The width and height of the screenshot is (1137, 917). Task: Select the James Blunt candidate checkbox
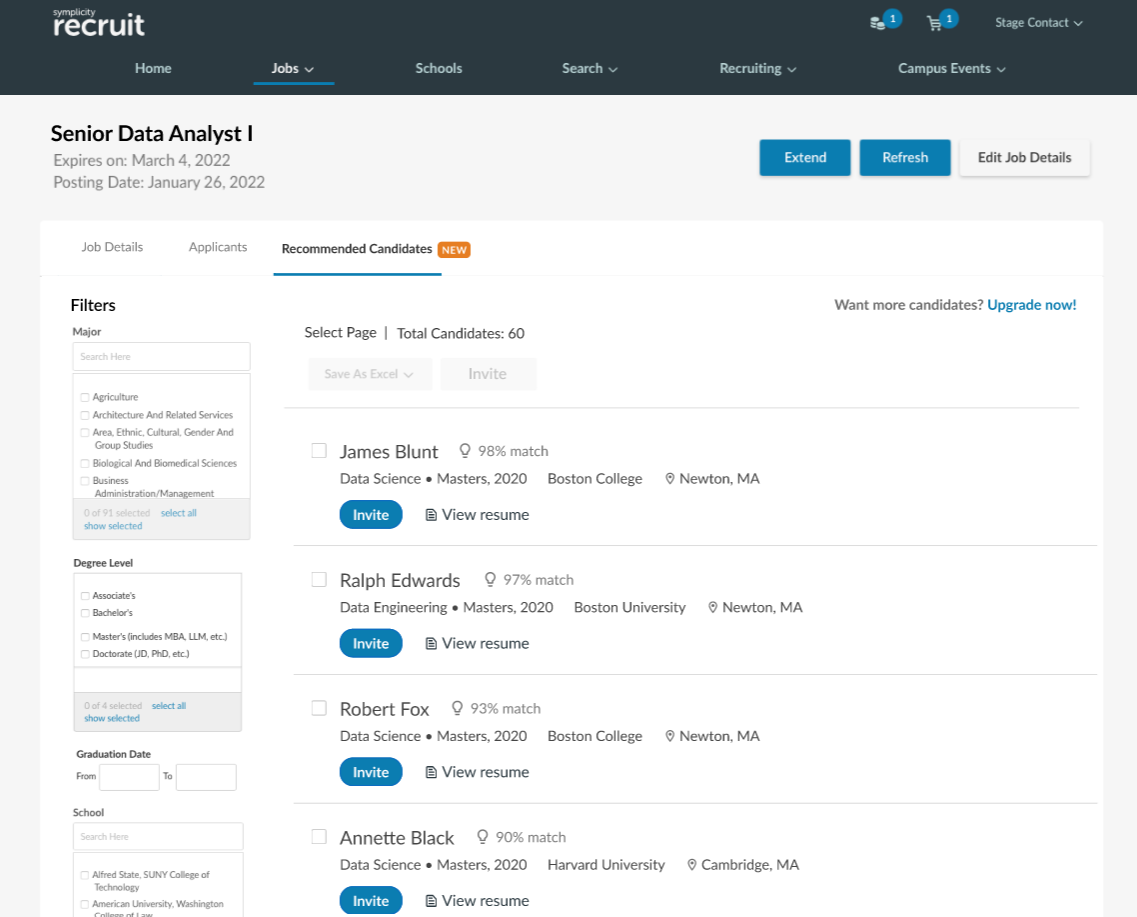tap(319, 451)
